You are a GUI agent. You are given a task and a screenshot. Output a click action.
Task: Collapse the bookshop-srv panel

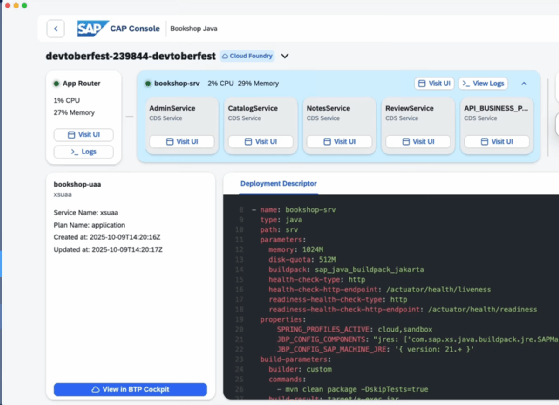point(524,83)
